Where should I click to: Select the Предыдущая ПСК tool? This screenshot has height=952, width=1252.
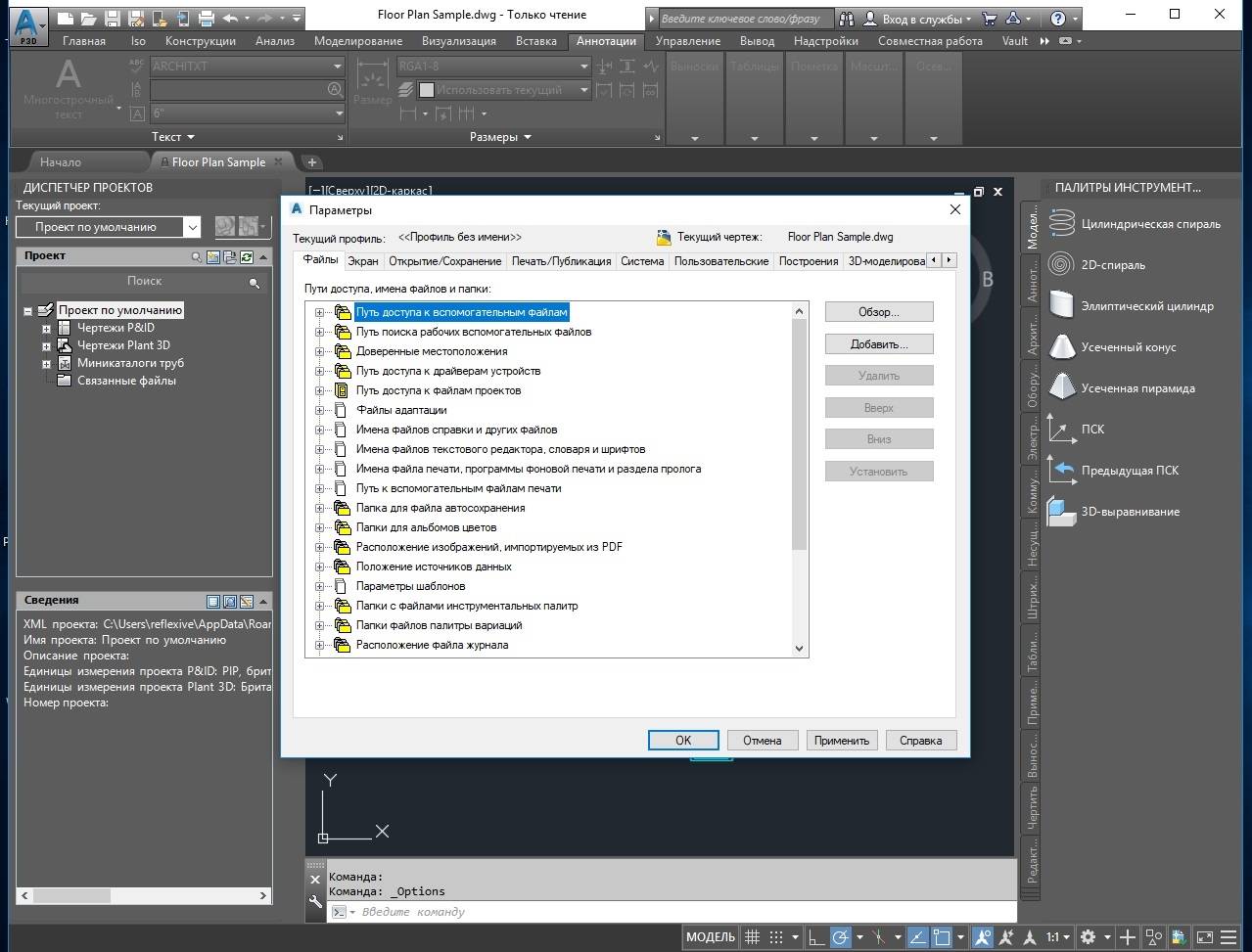click(x=1113, y=471)
